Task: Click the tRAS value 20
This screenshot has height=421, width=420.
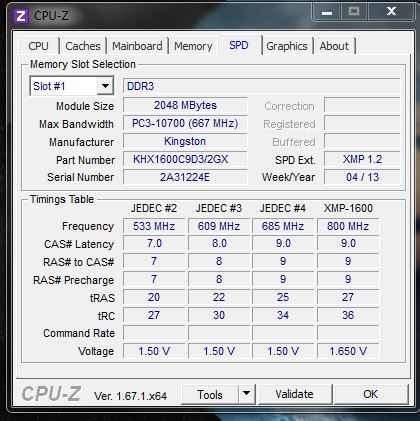Action: click(154, 297)
